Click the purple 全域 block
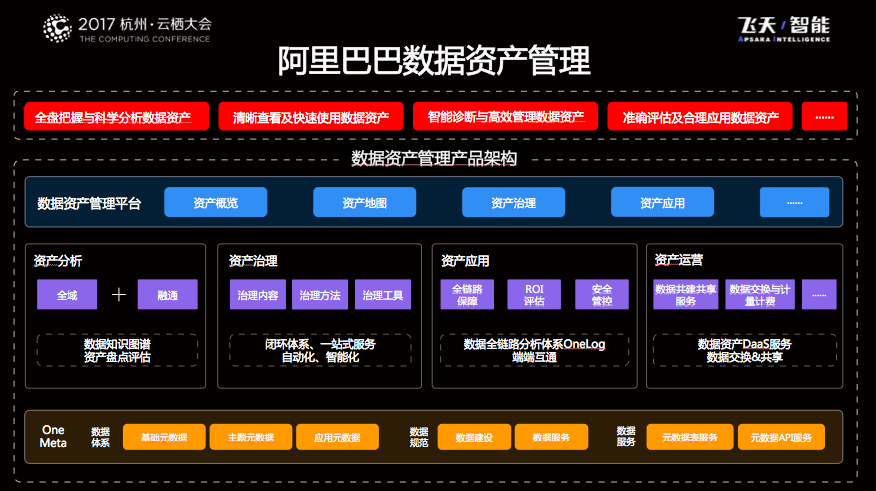876x491 pixels. tap(67, 294)
